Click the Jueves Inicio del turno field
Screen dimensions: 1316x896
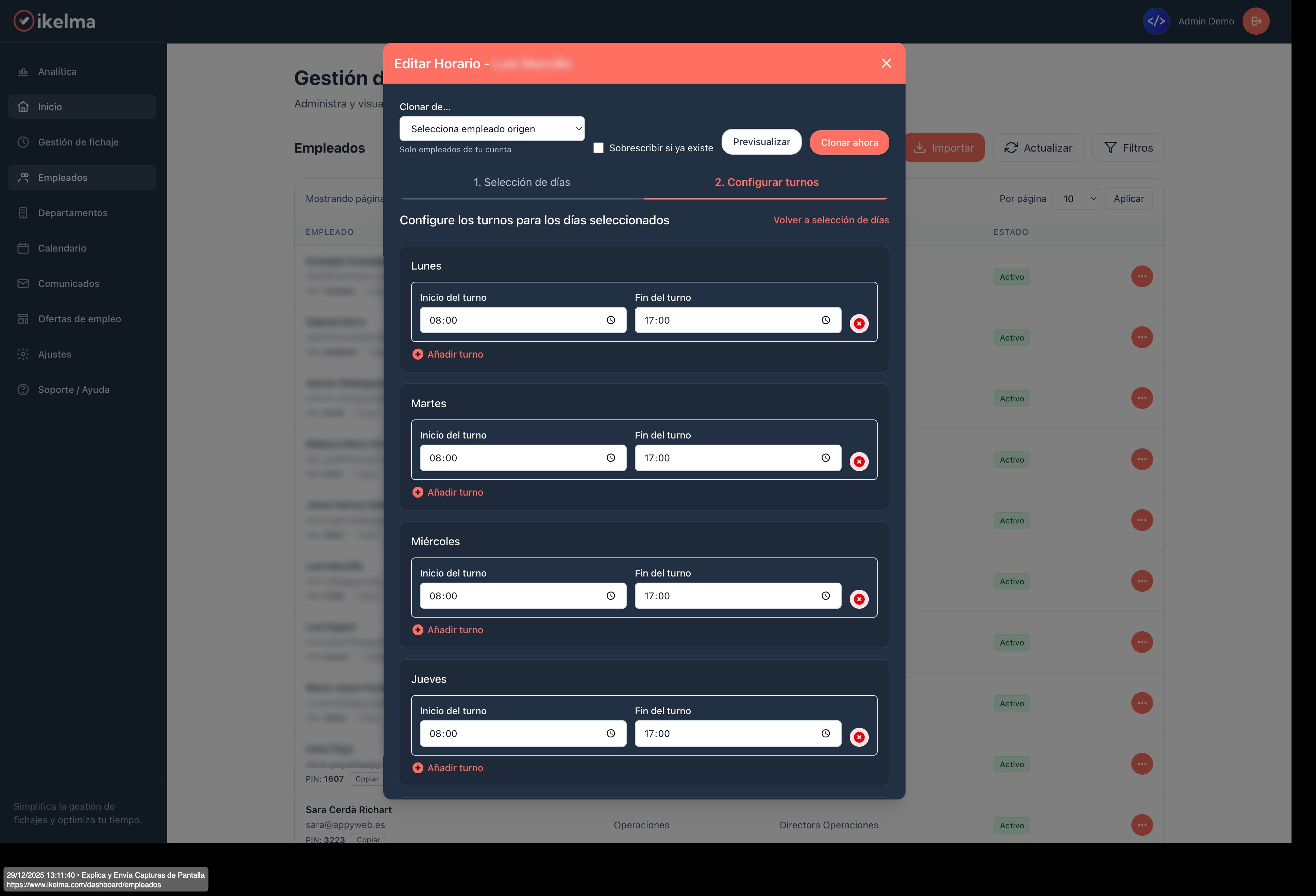(522, 733)
